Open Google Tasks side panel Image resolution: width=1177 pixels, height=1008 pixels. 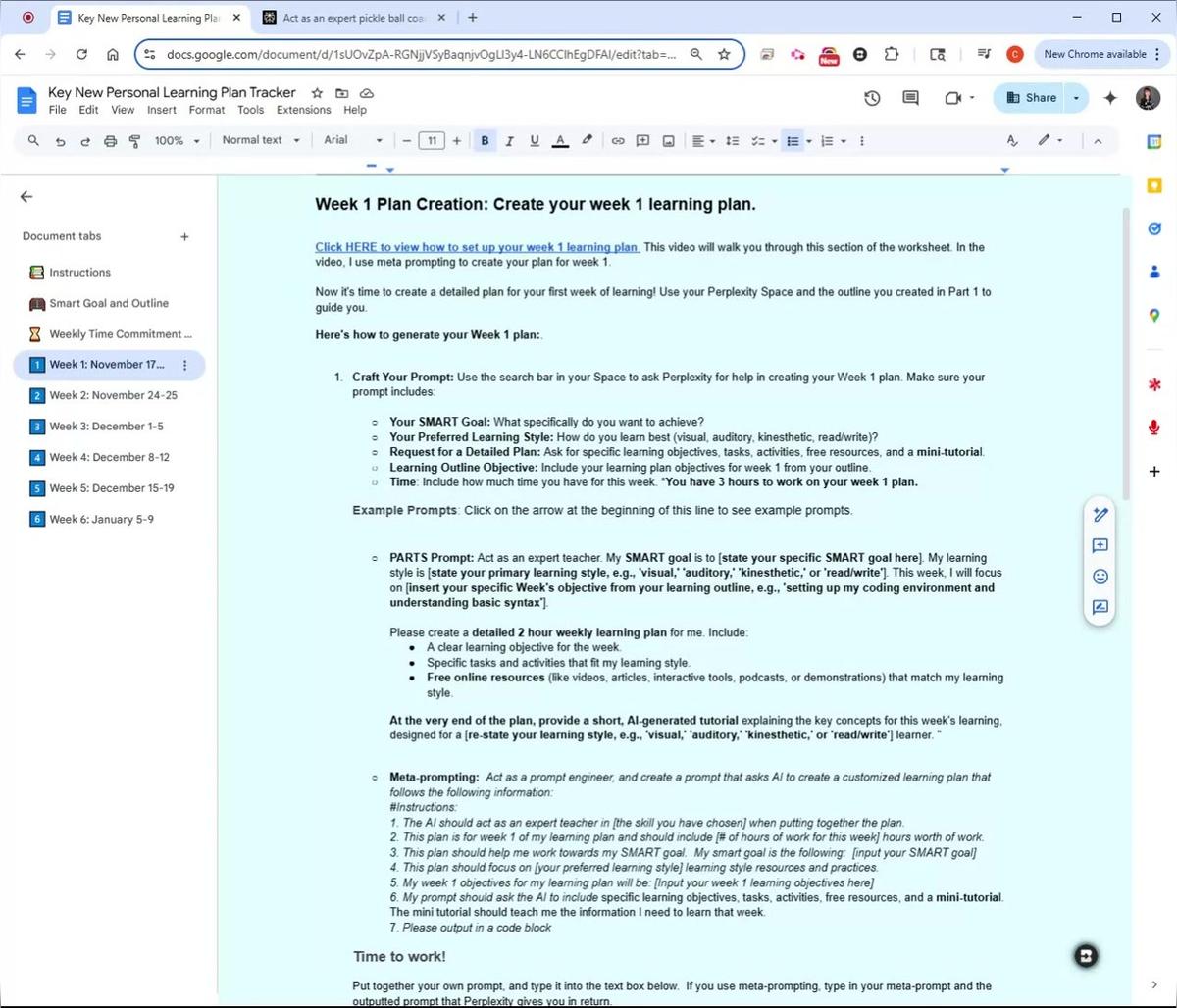tap(1154, 228)
